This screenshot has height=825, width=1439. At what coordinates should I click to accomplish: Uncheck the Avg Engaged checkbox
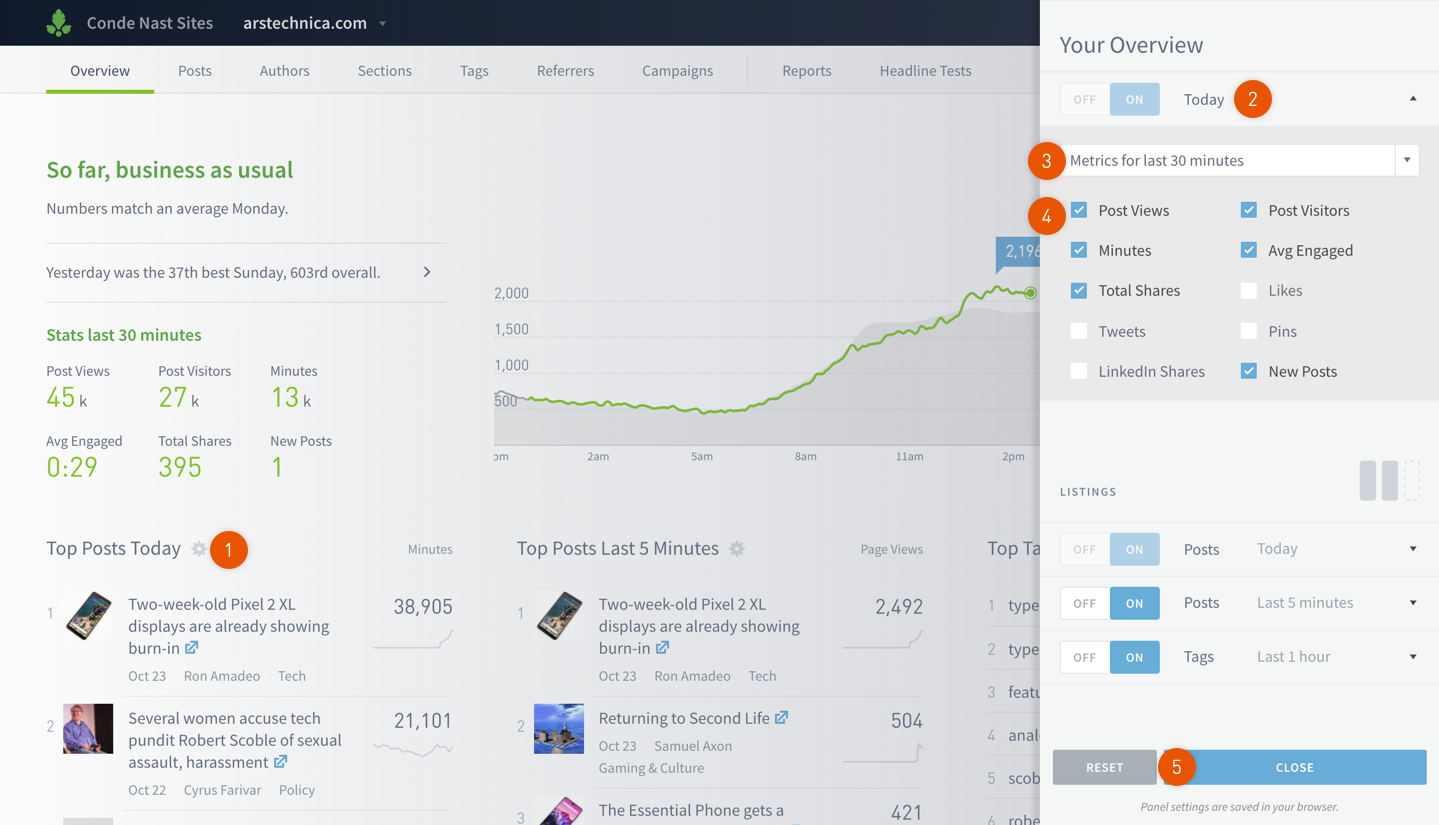pos(1249,250)
